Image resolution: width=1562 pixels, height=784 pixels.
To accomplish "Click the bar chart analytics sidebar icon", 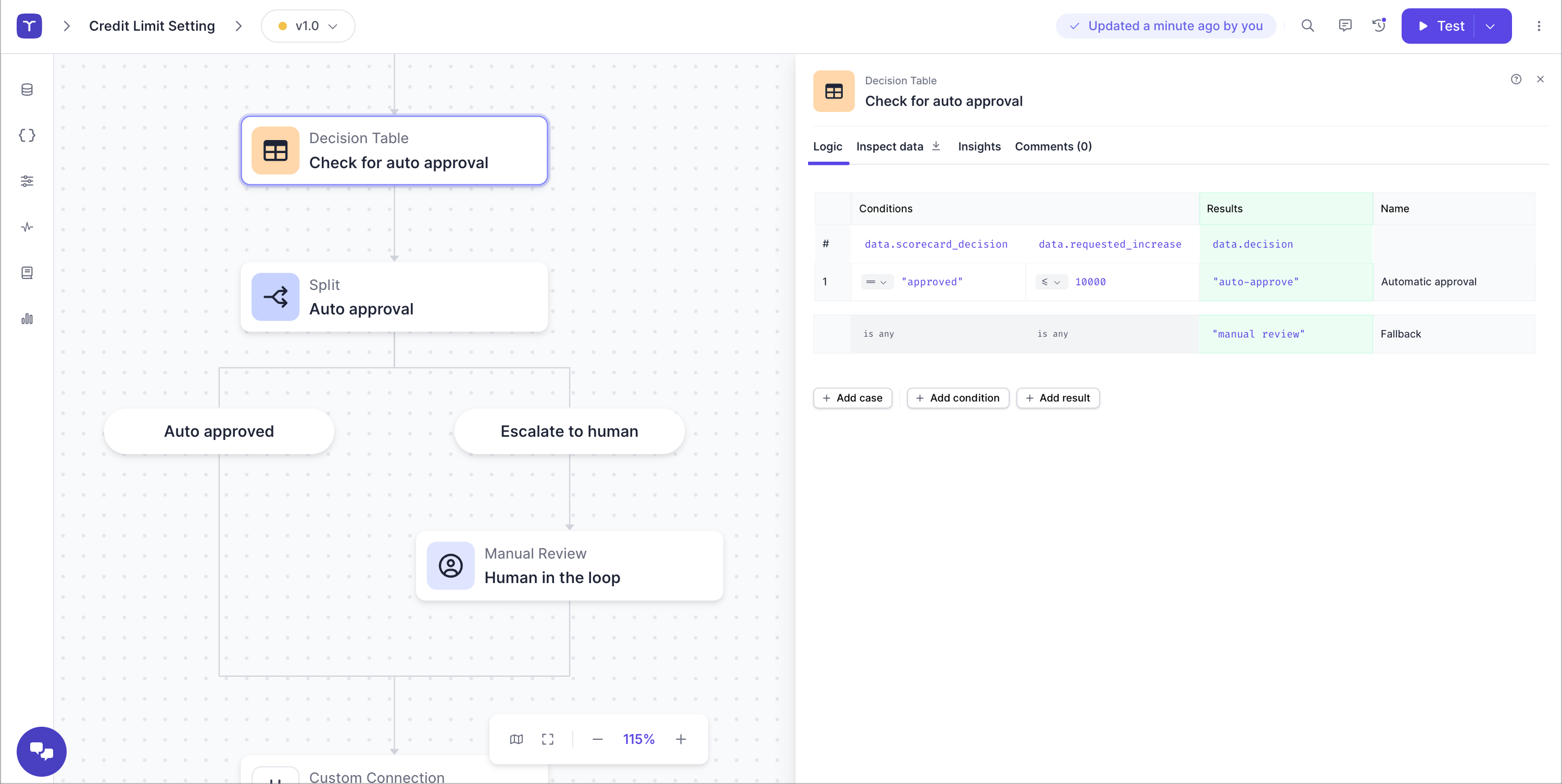I will click(27, 319).
